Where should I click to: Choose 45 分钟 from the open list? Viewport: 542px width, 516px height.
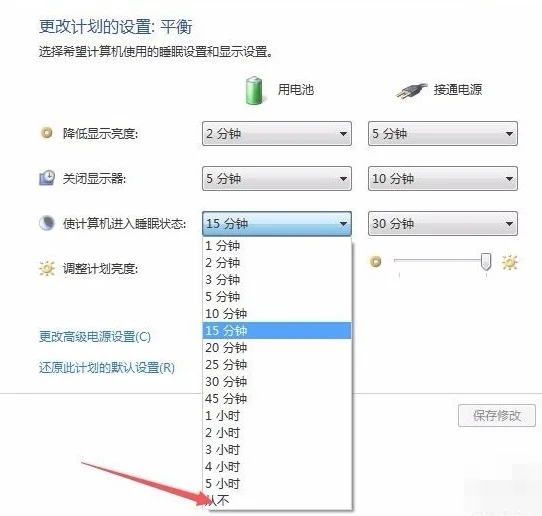(277, 398)
